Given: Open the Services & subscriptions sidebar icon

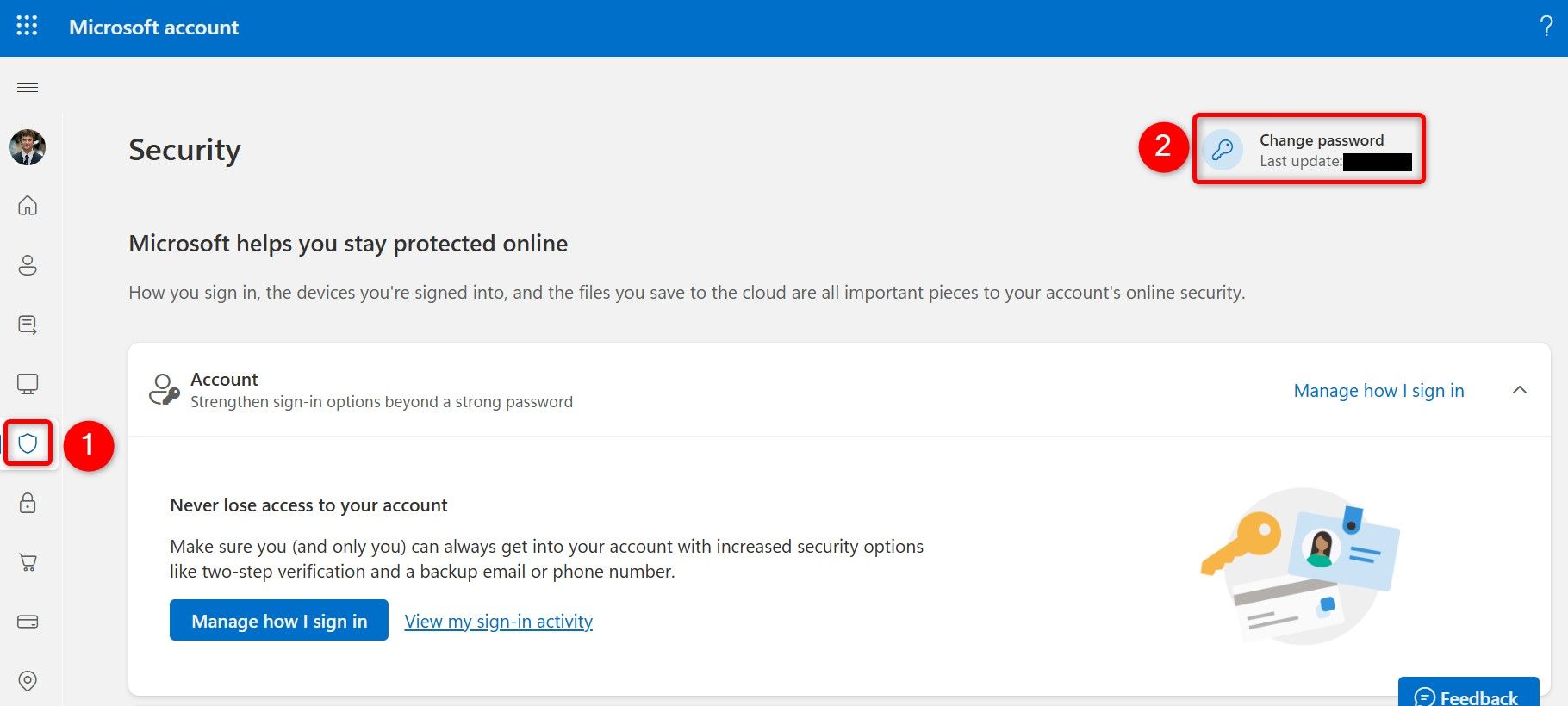Looking at the screenshot, I should click(x=28, y=325).
